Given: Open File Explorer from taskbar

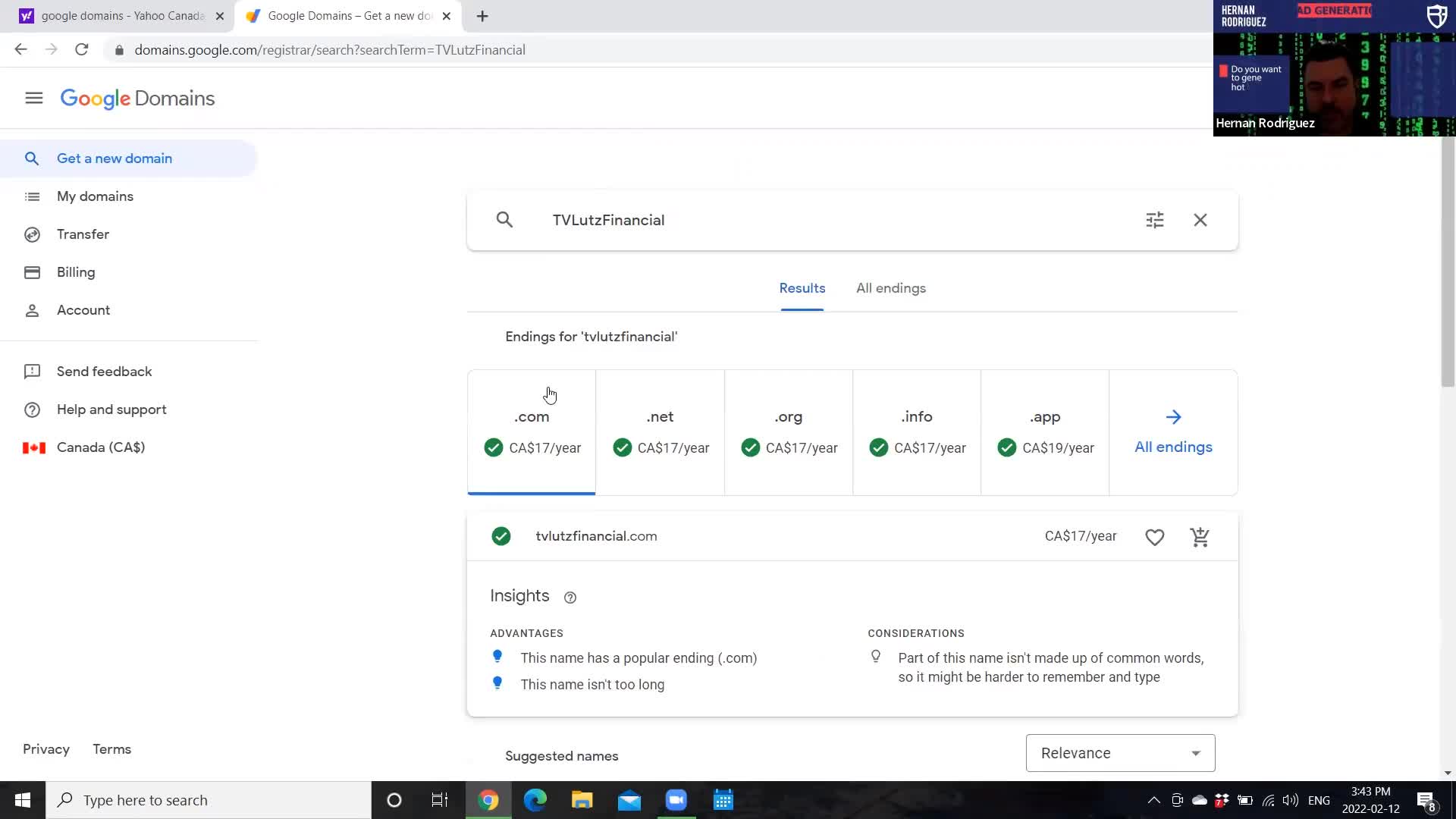Looking at the screenshot, I should 582,800.
